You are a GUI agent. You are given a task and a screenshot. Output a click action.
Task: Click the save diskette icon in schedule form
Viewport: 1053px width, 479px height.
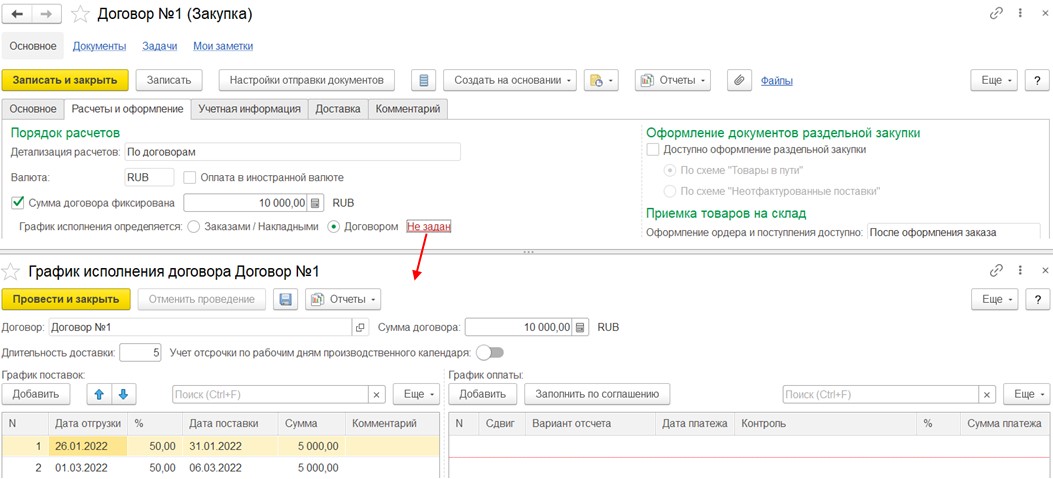(286, 299)
